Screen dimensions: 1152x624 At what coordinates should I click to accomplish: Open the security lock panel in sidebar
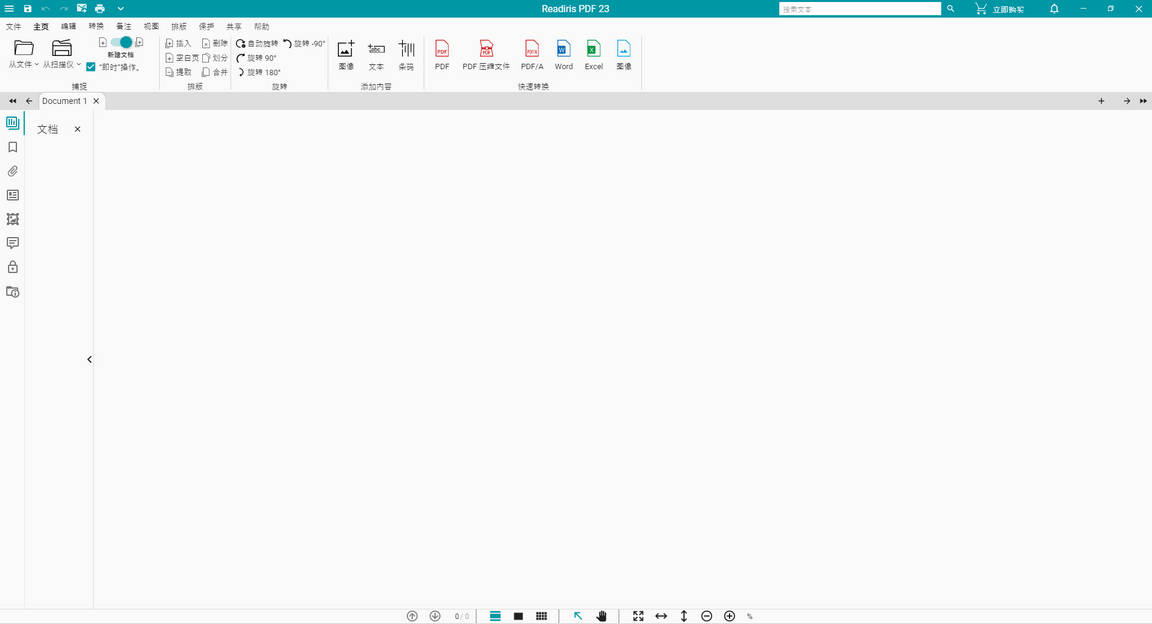pos(13,267)
